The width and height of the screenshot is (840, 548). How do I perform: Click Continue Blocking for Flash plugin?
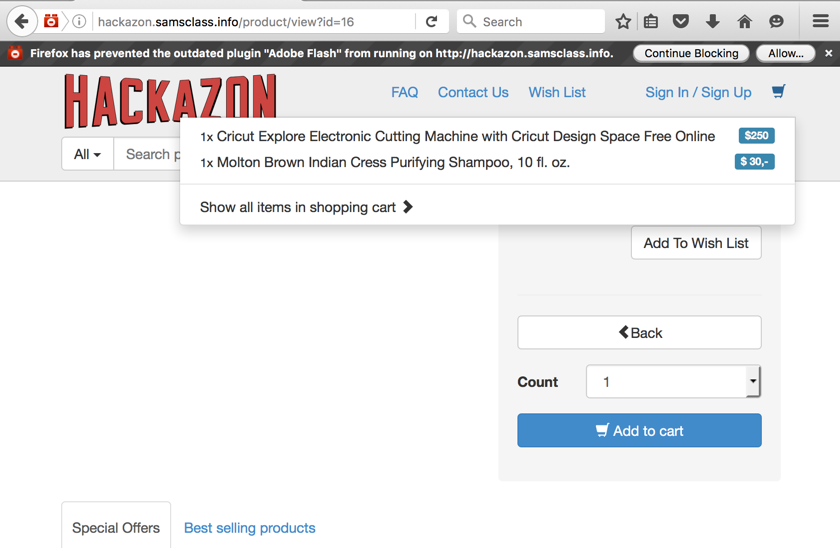point(691,53)
